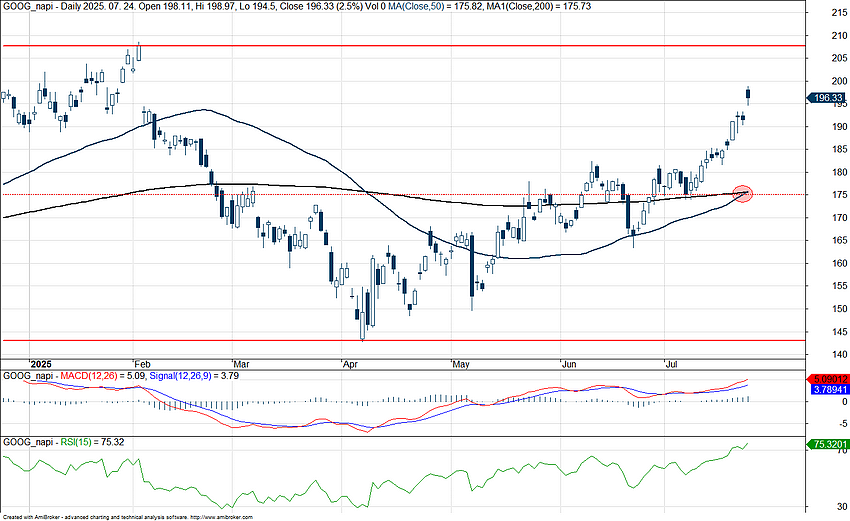
Task: Click the 205 price axis label
Action: click(x=839, y=59)
